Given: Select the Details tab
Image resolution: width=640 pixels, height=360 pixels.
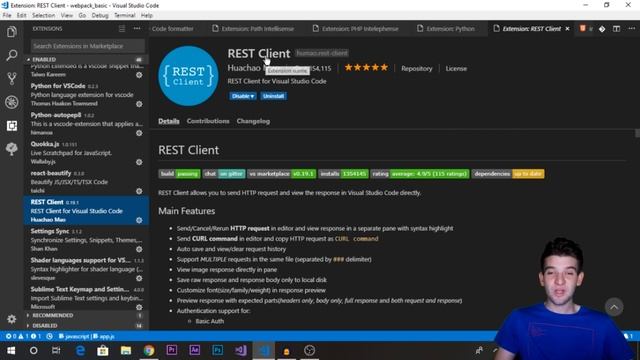Looking at the screenshot, I should pos(169,121).
